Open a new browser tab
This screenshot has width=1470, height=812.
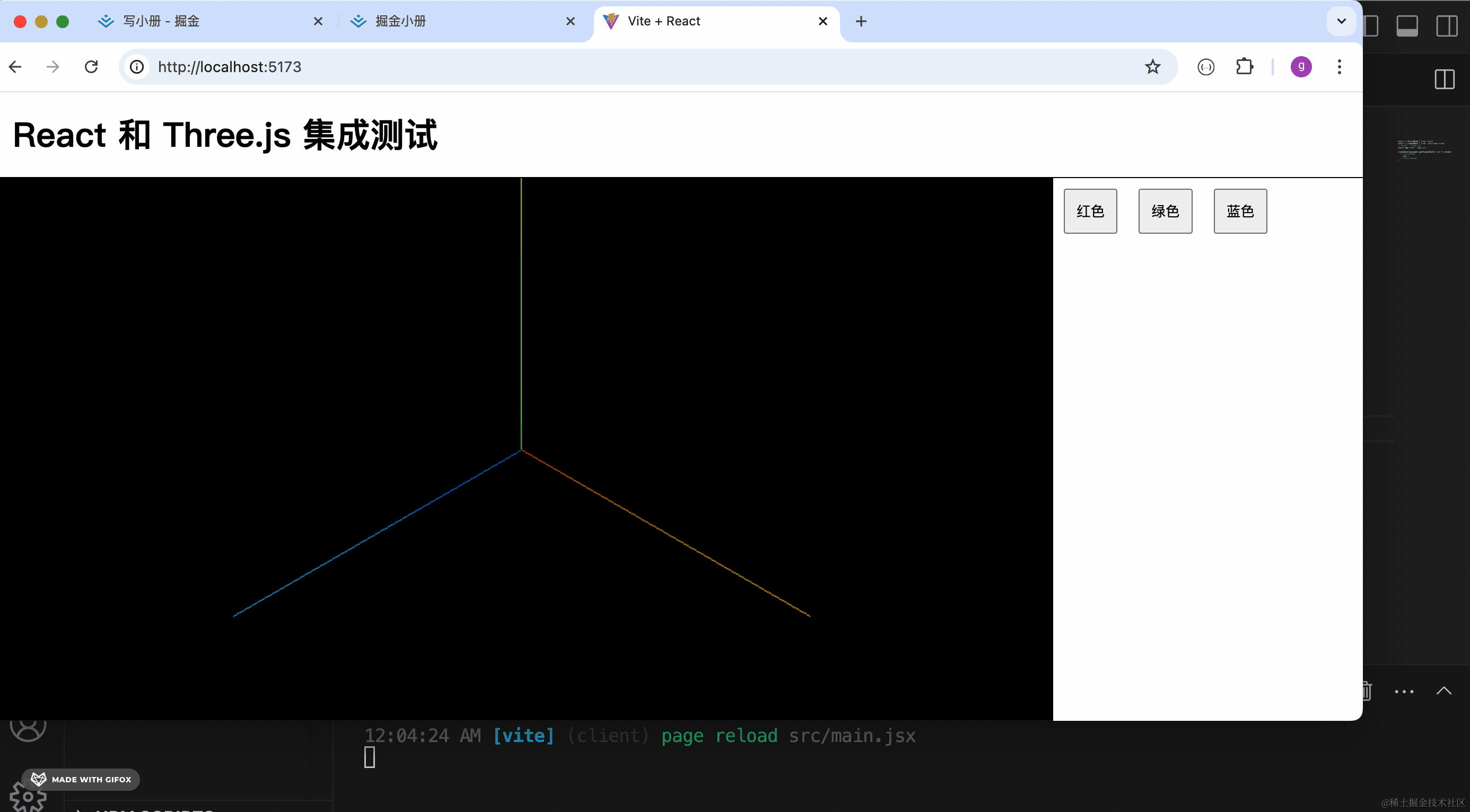coord(861,21)
